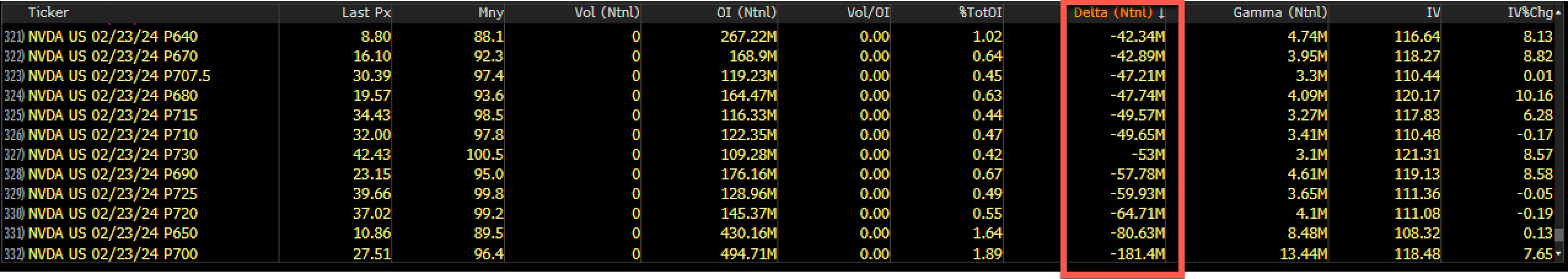The height and width of the screenshot is (279, 1568).
Task: Click %TotOI value 1.02
Action: (988, 36)
